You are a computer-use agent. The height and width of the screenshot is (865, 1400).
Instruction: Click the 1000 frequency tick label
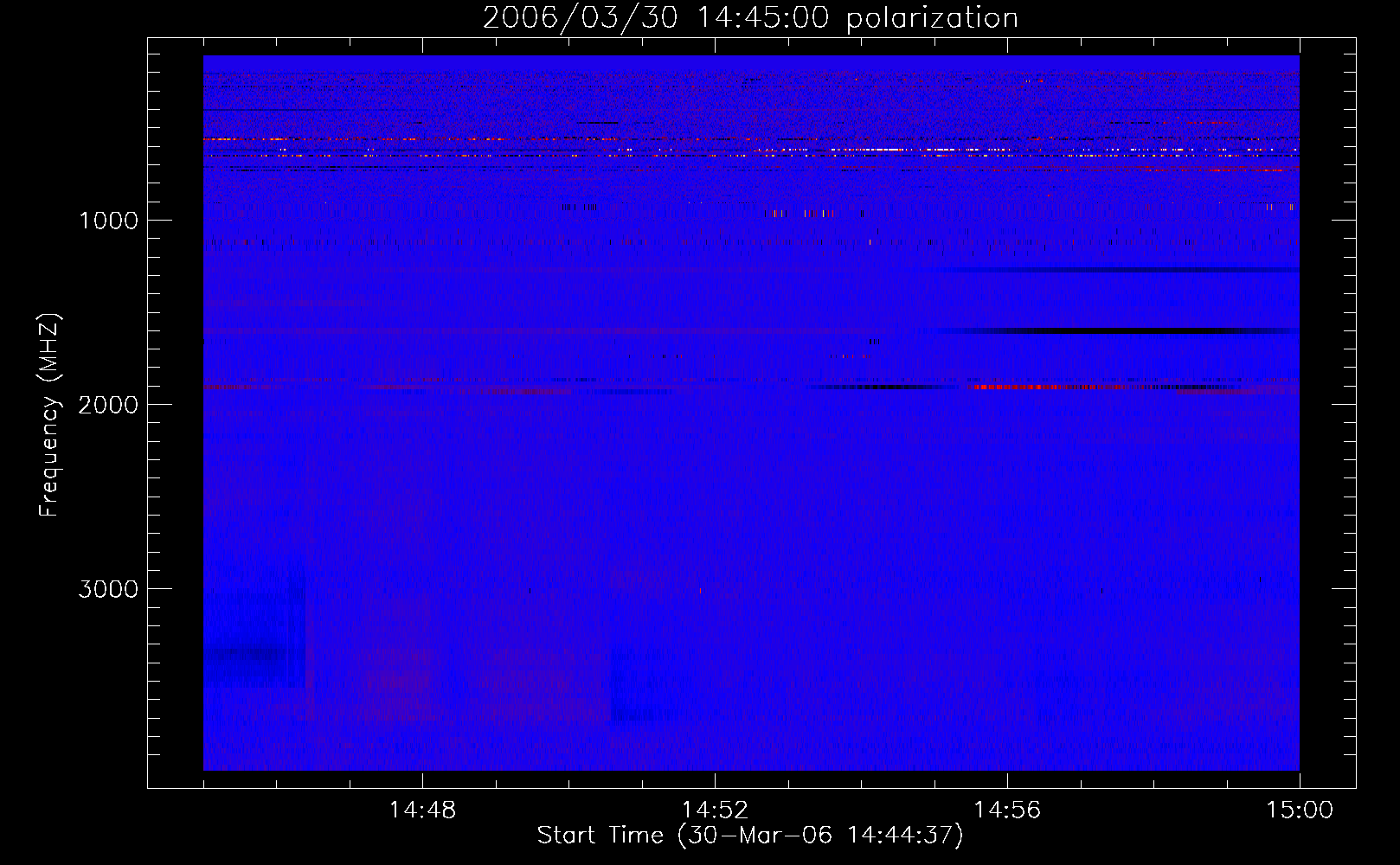pyautogui.click(x=108, y=221)
